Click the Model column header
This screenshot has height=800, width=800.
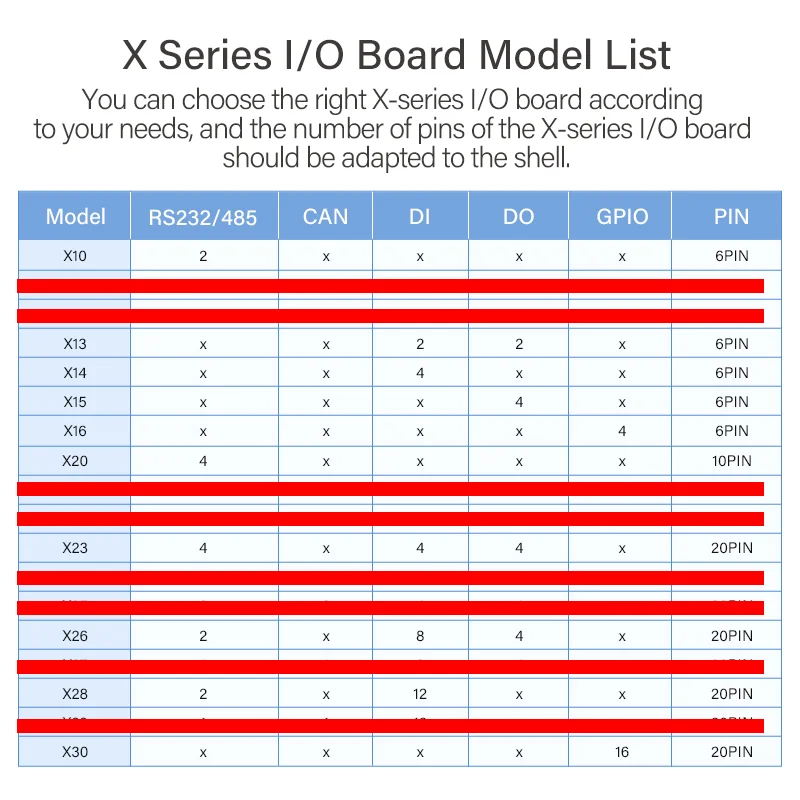(x=75, y=216)
